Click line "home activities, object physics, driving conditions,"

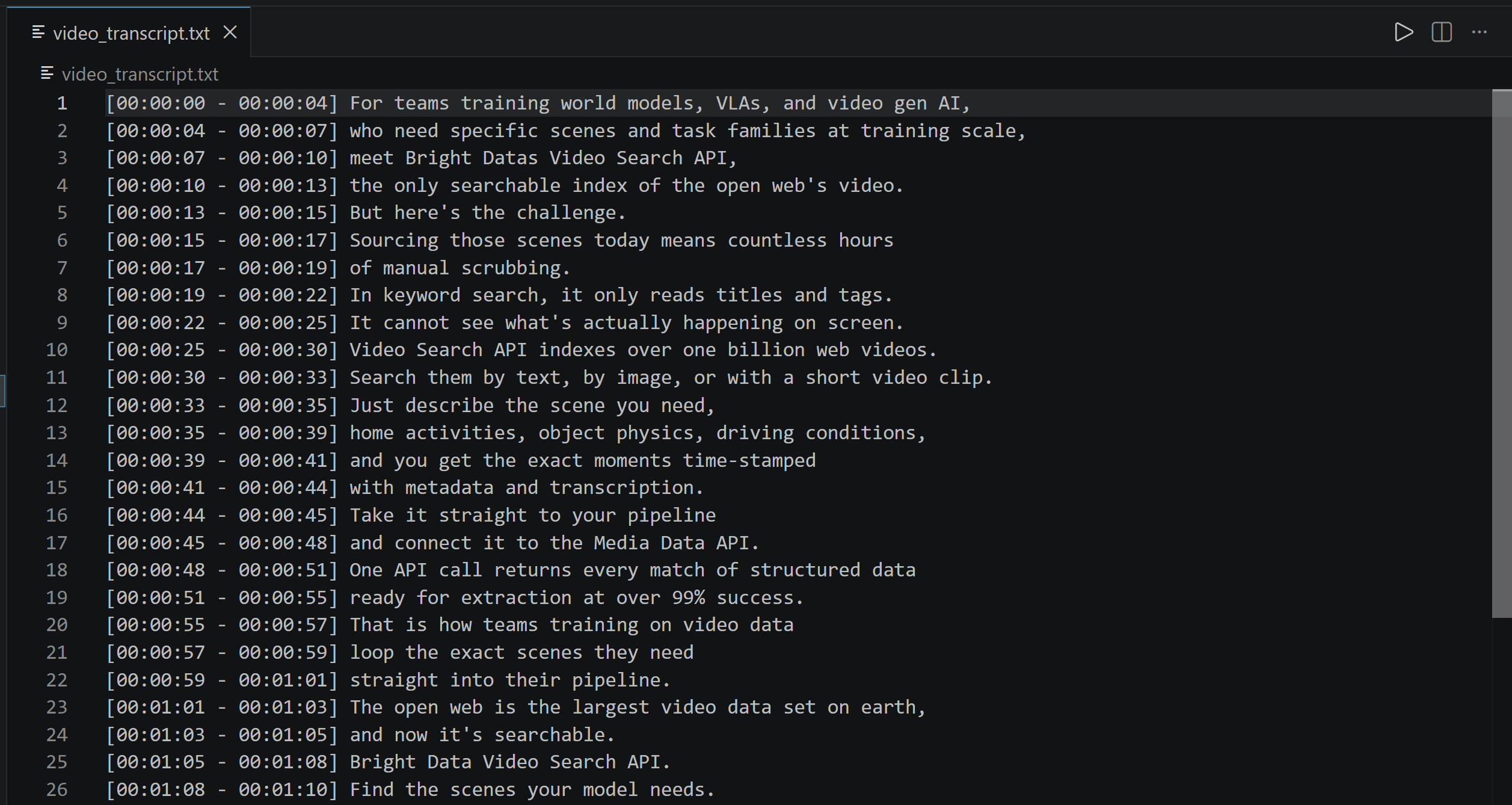pyautogui.click(x=638, y=433)
